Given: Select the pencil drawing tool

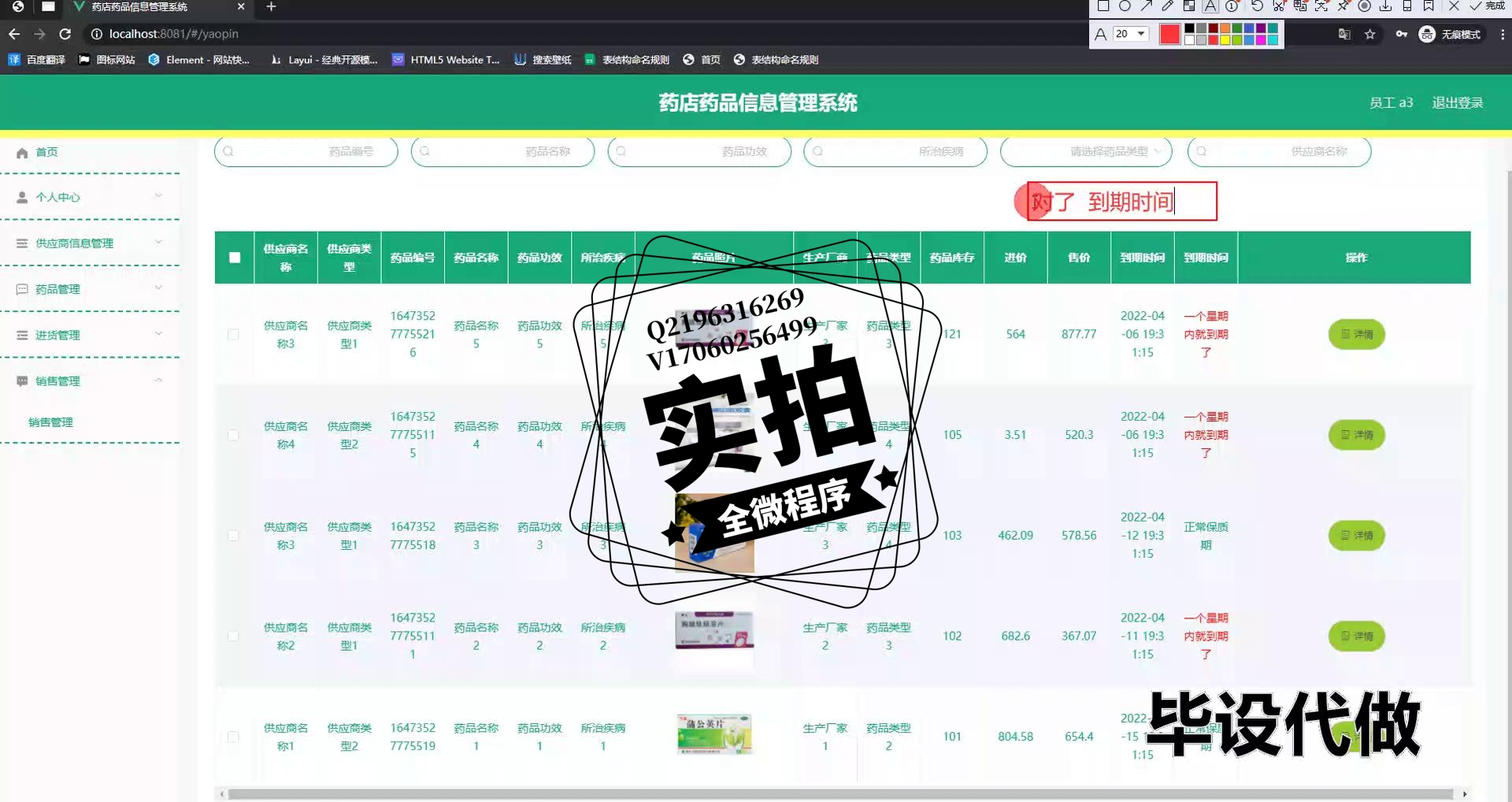Looking at the screenshot, I should [x=1168, y=6].
